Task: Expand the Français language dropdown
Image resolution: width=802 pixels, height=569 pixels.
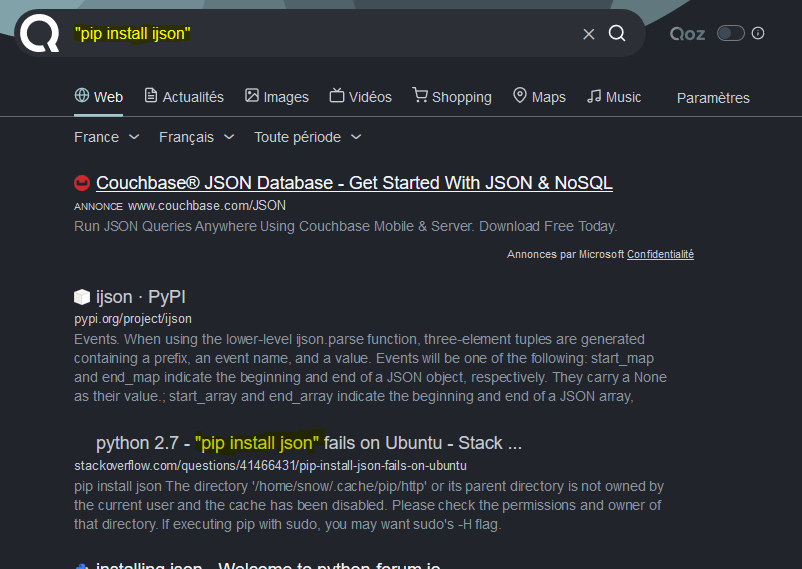Action: (196, 137)
